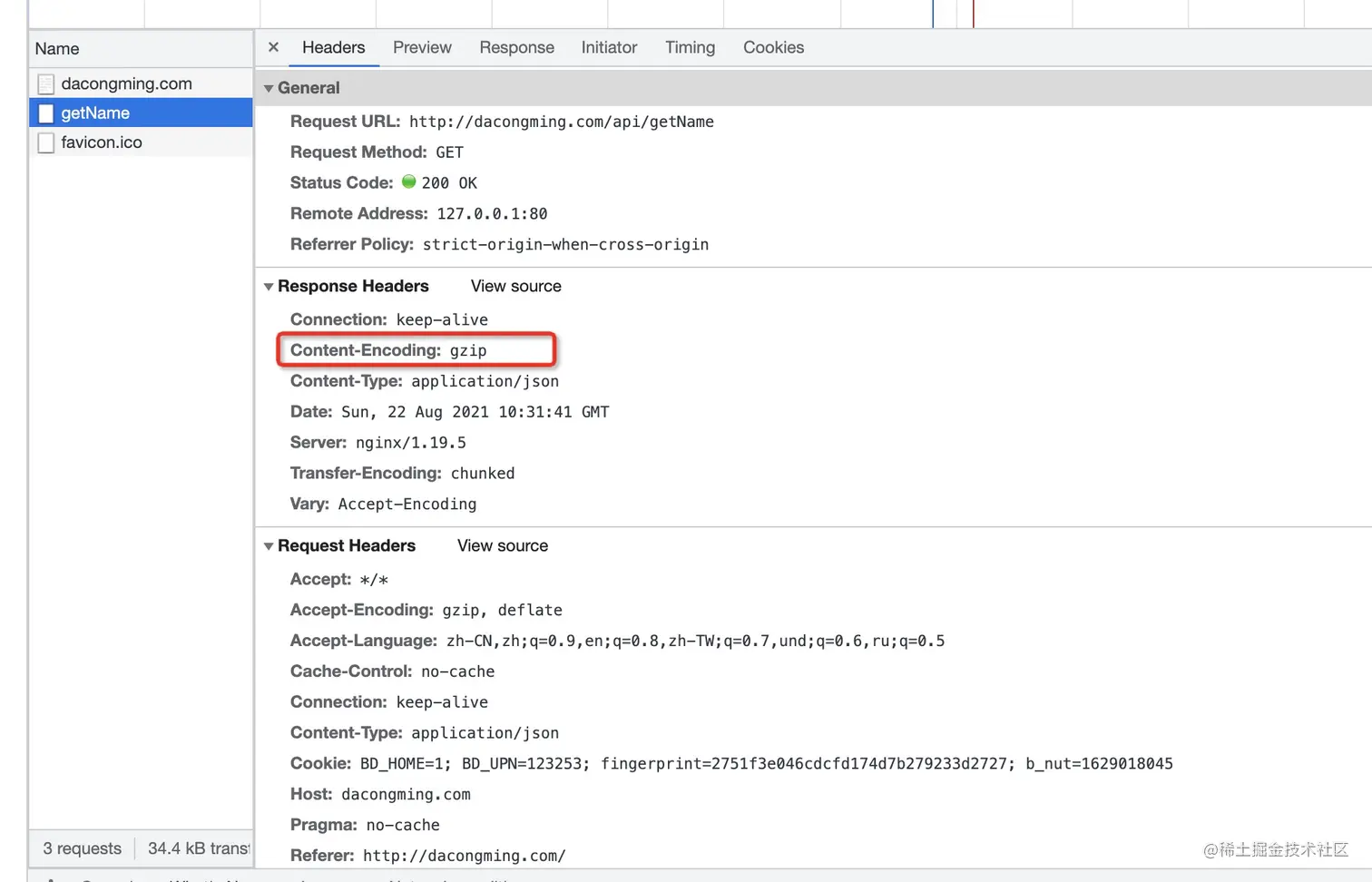The height and width of the screenshot is (882, 1372).
Task: Click the getName request file icon
Action: coord(46,113)
